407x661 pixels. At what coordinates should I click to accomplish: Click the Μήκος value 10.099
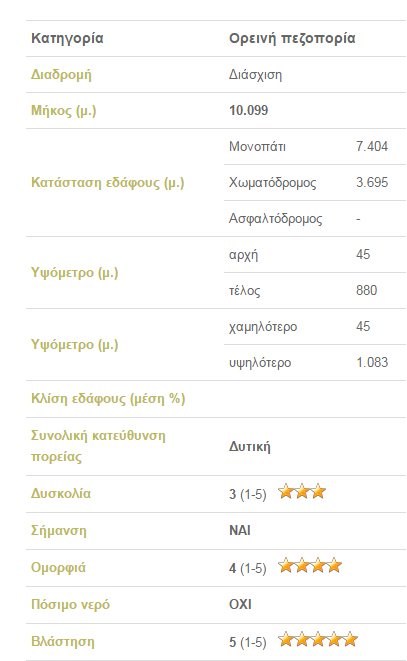tap(248, 110)
